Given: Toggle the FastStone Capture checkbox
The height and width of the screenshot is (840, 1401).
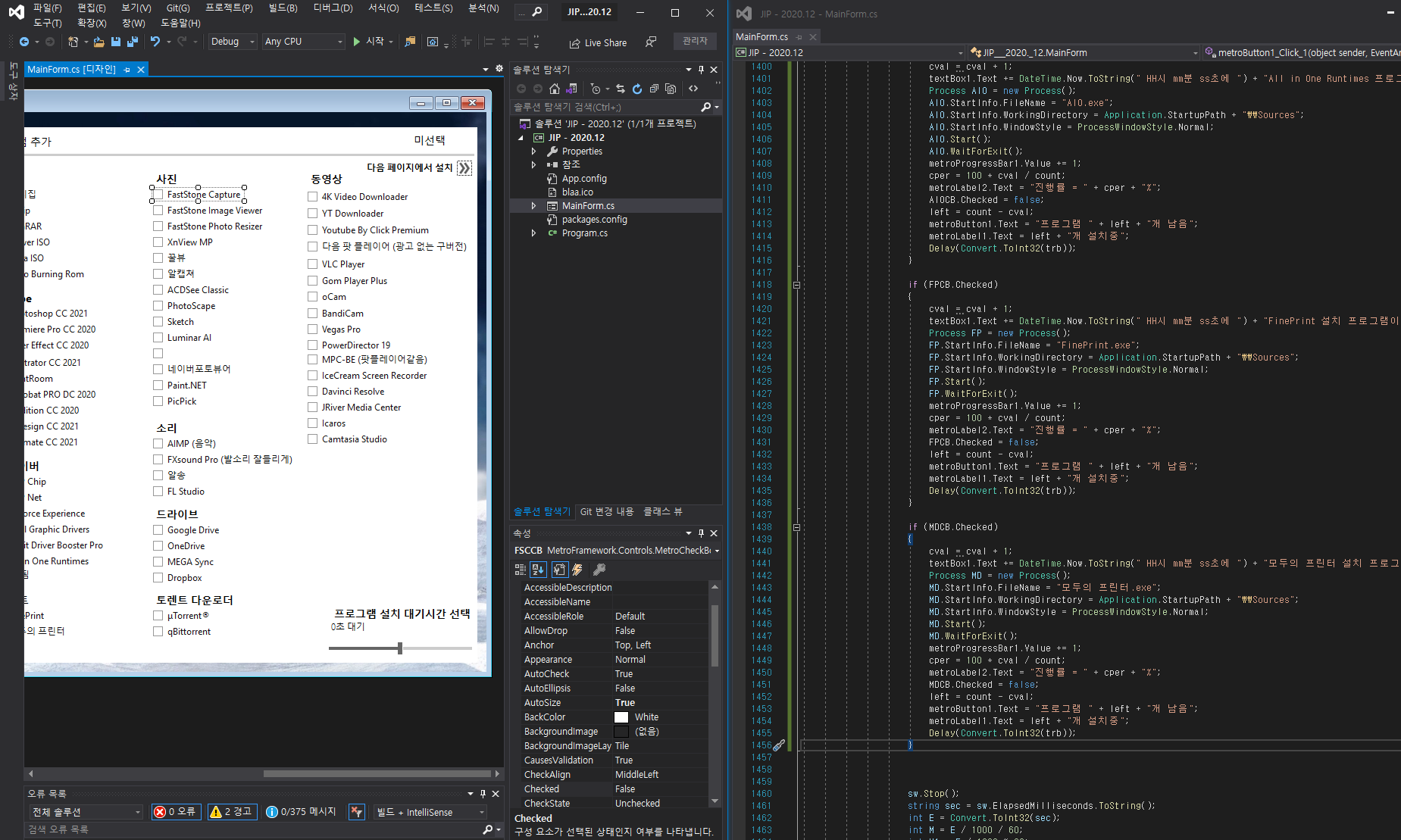Looking at the screenshot, I should pos(158,195).
